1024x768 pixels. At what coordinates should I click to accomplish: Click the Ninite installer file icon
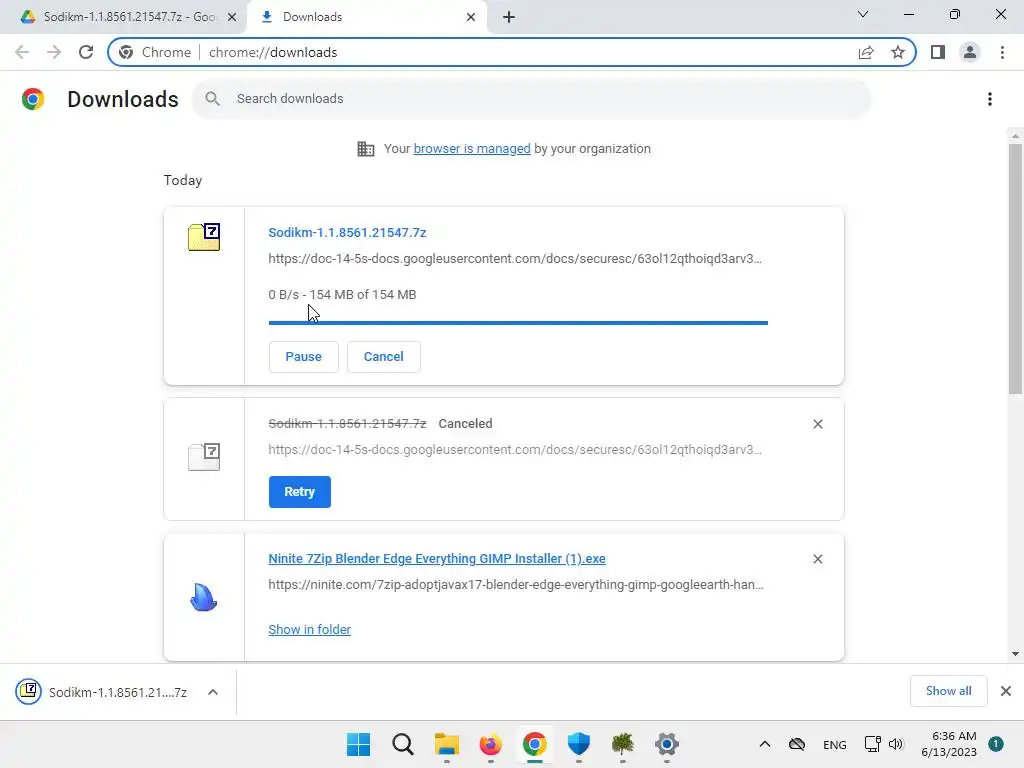pos(203,597)
